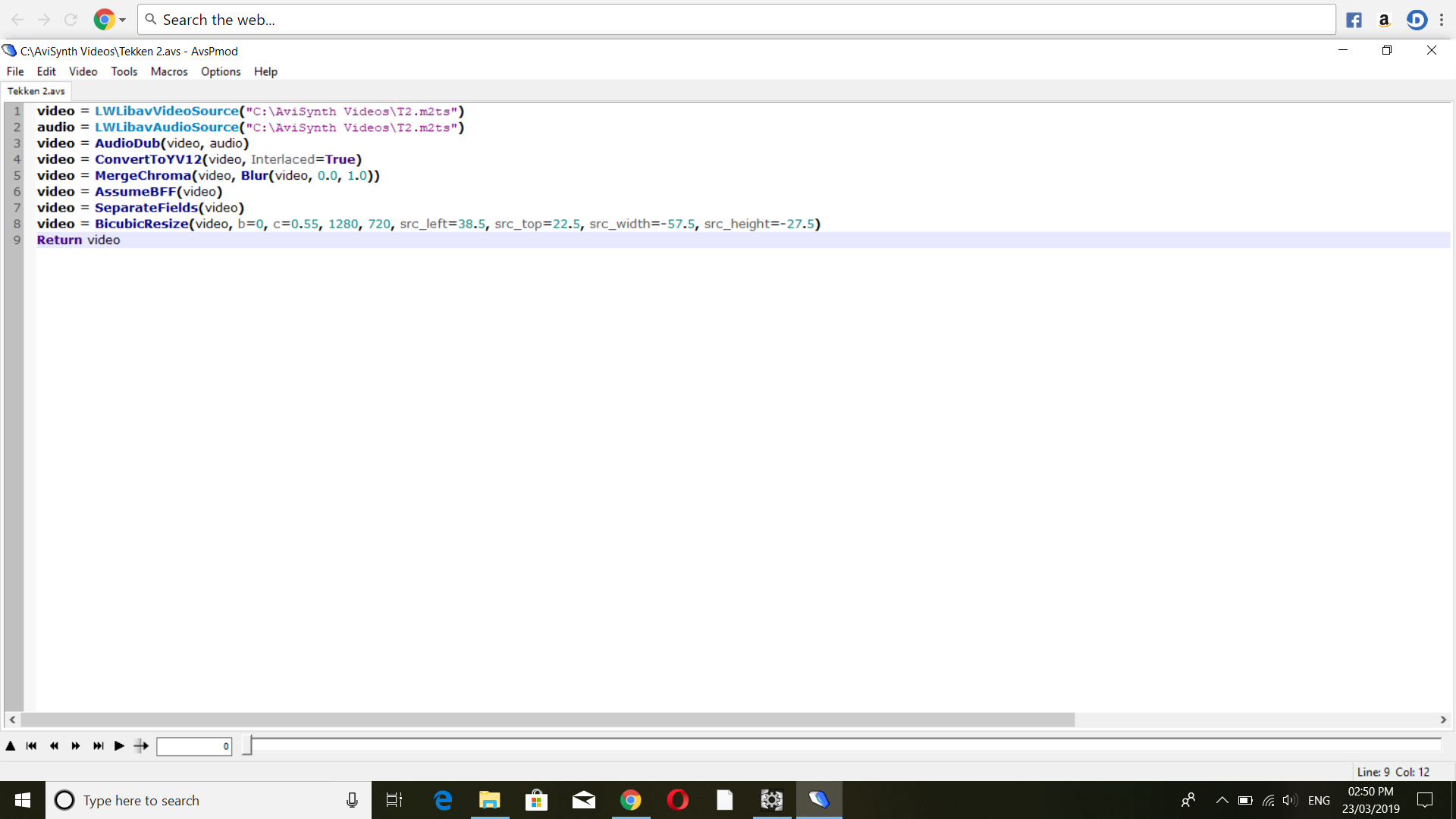
Task: Click the Facebook shortcut icon
Action: point(1354,20)
